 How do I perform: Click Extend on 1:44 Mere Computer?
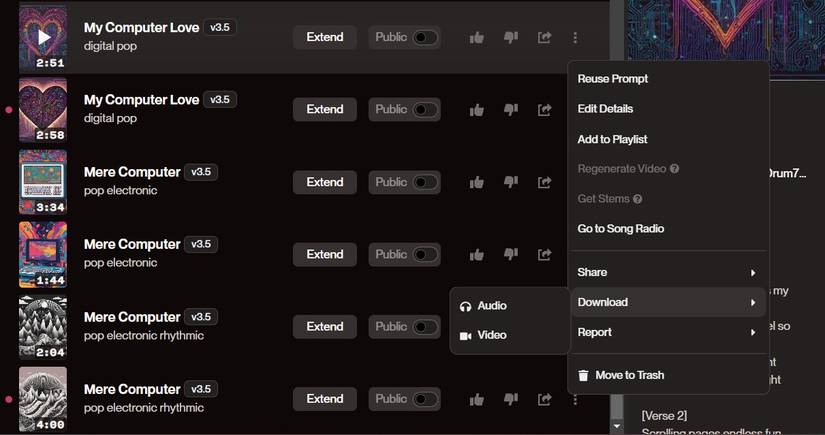(x=325, y=254)
